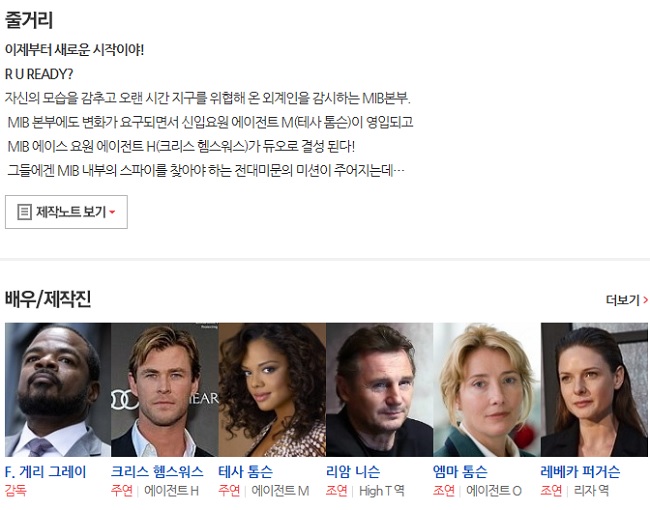Click the document icon beside 제작노트 보기

pos(24,212)
